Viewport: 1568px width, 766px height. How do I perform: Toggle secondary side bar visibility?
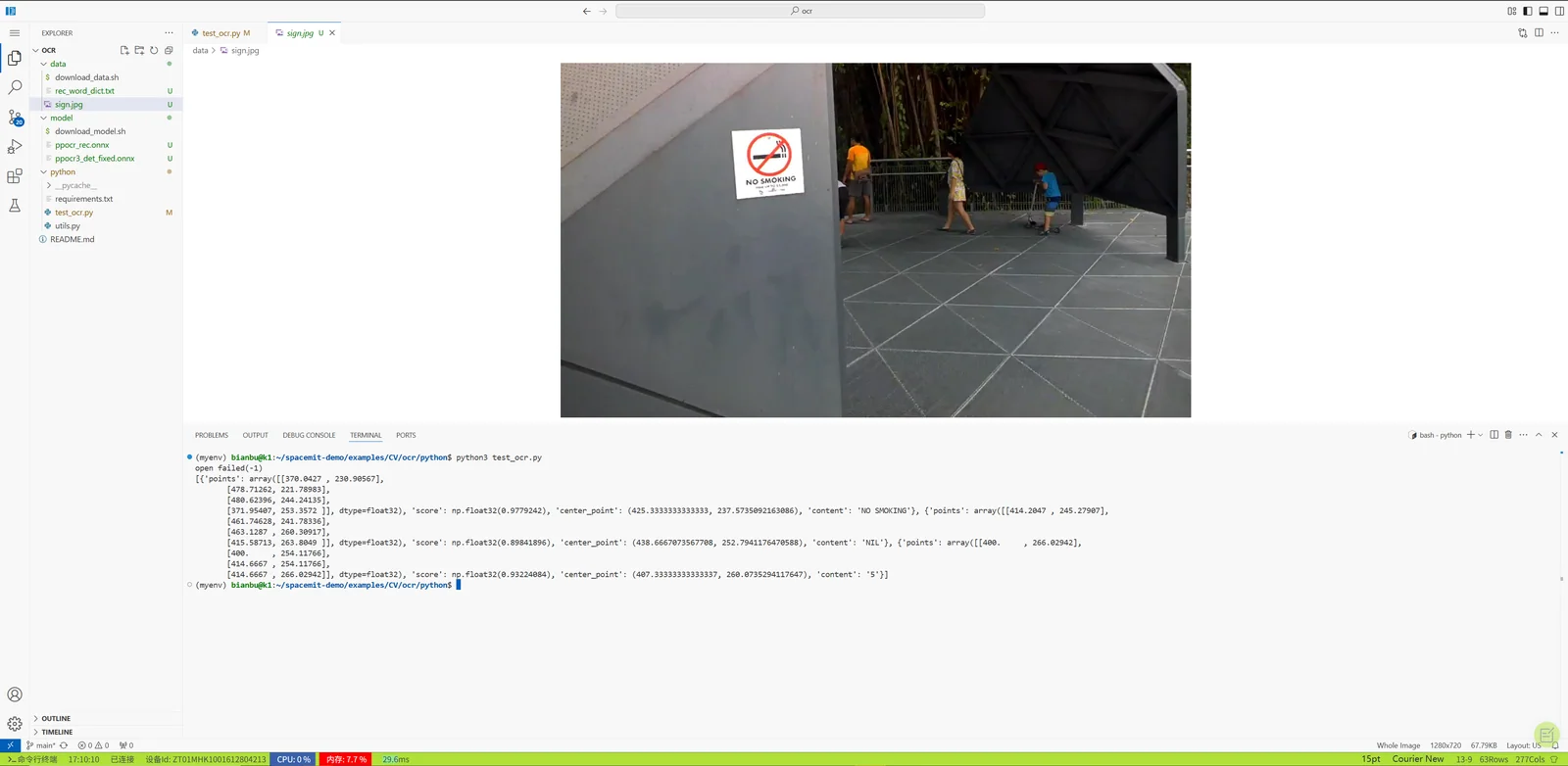(1559, 11)
